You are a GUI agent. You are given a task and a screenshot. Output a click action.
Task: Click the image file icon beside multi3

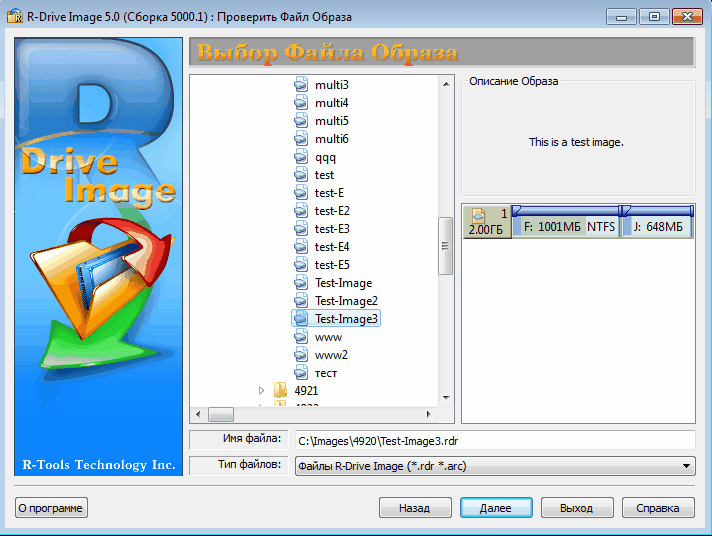pos(301,84)
